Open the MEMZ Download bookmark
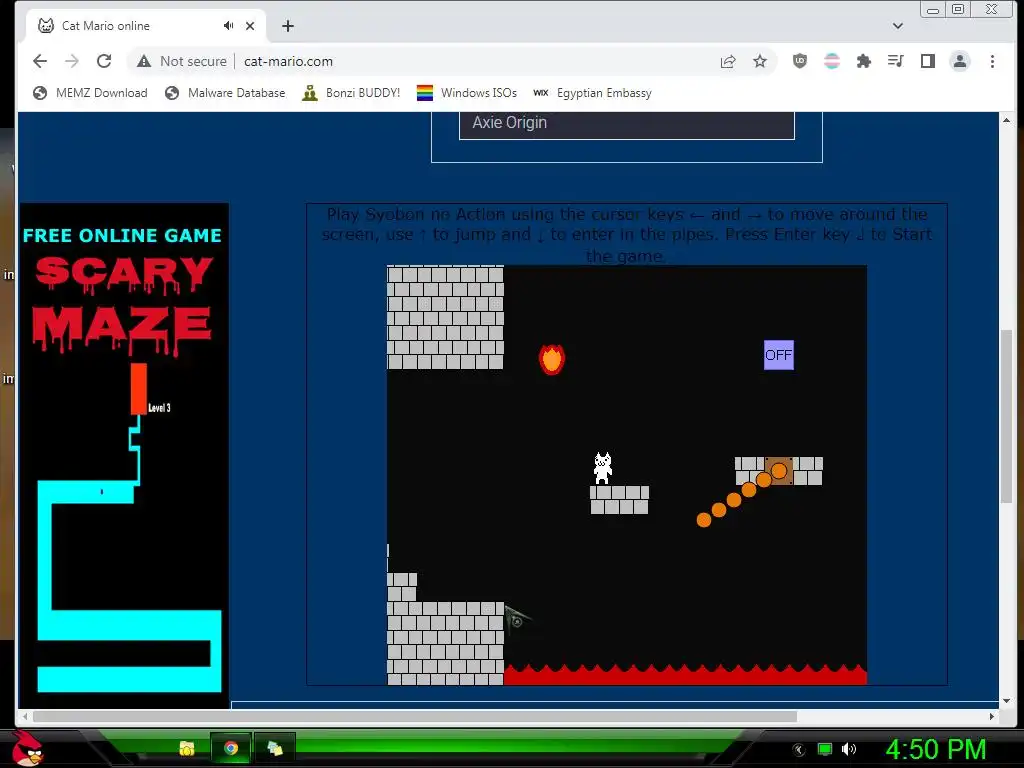Screen dimensions: 1024x768 coord(91,93)
